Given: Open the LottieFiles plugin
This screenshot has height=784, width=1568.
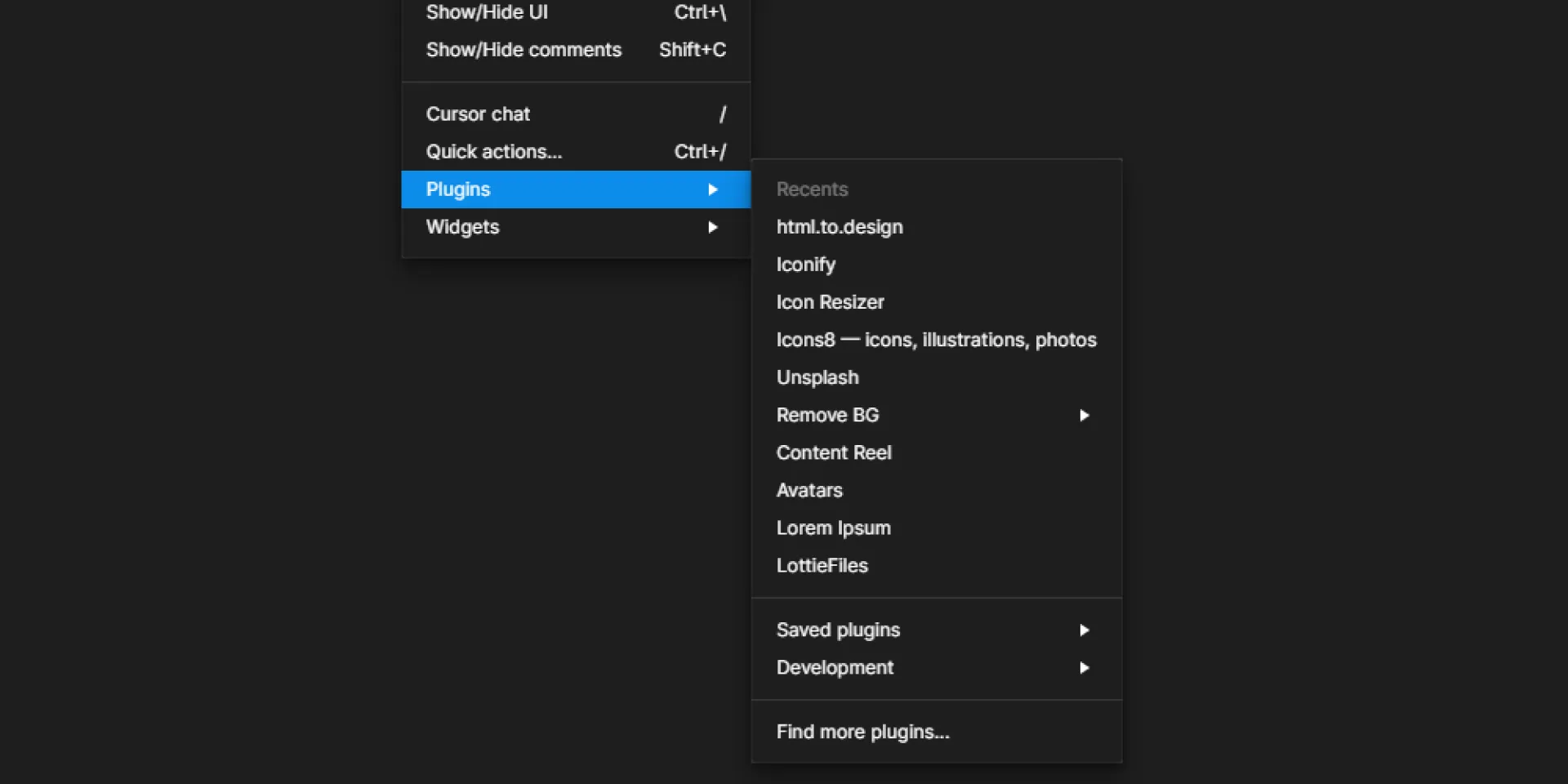Looking at the screenshot, I should click(937, 565).
